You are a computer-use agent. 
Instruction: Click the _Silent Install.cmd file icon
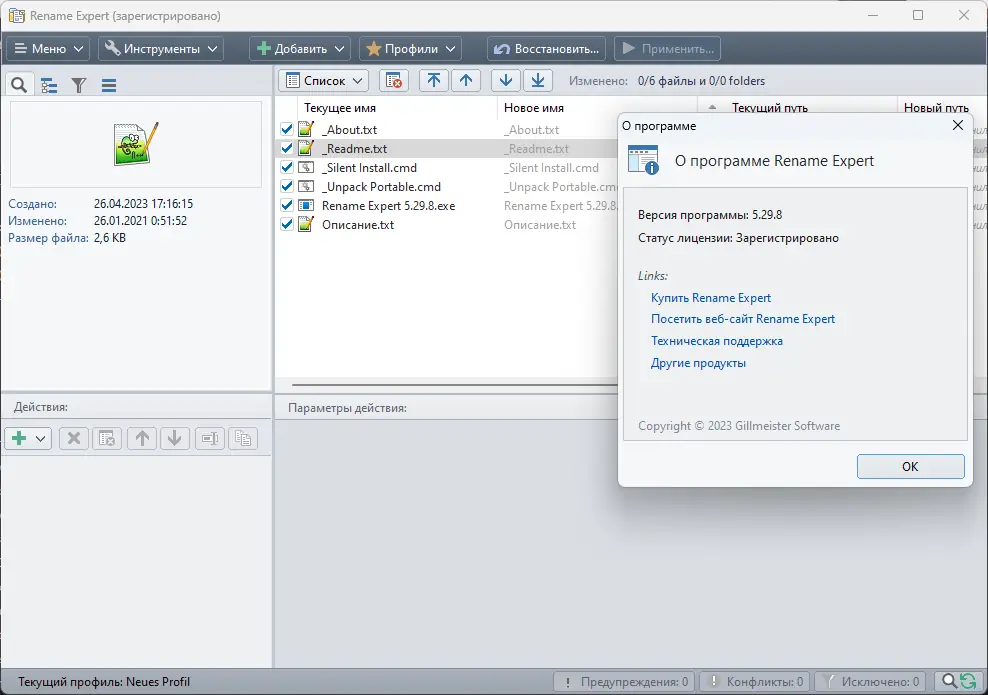306,167
